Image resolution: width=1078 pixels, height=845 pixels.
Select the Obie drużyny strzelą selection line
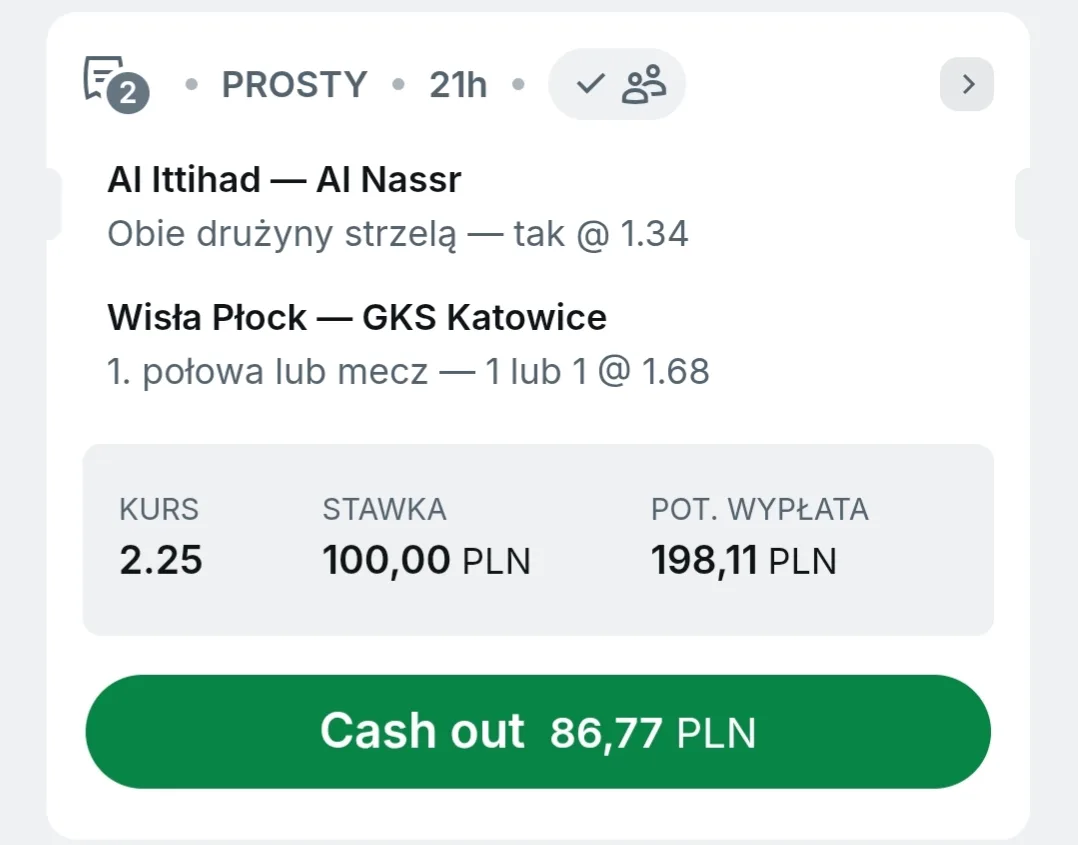pos(397,234)
